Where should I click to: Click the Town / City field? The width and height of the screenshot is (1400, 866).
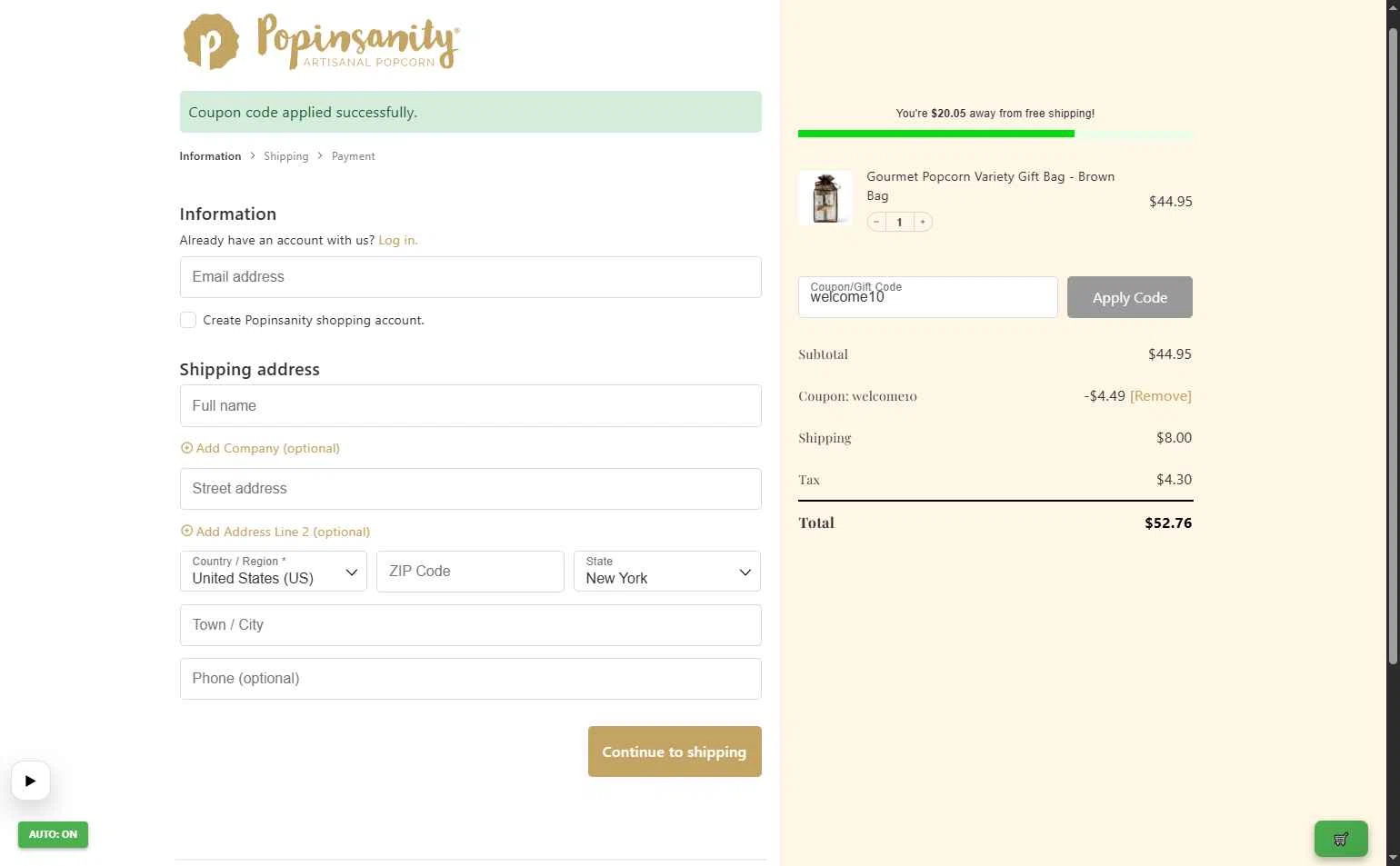(x=471, y=625)
